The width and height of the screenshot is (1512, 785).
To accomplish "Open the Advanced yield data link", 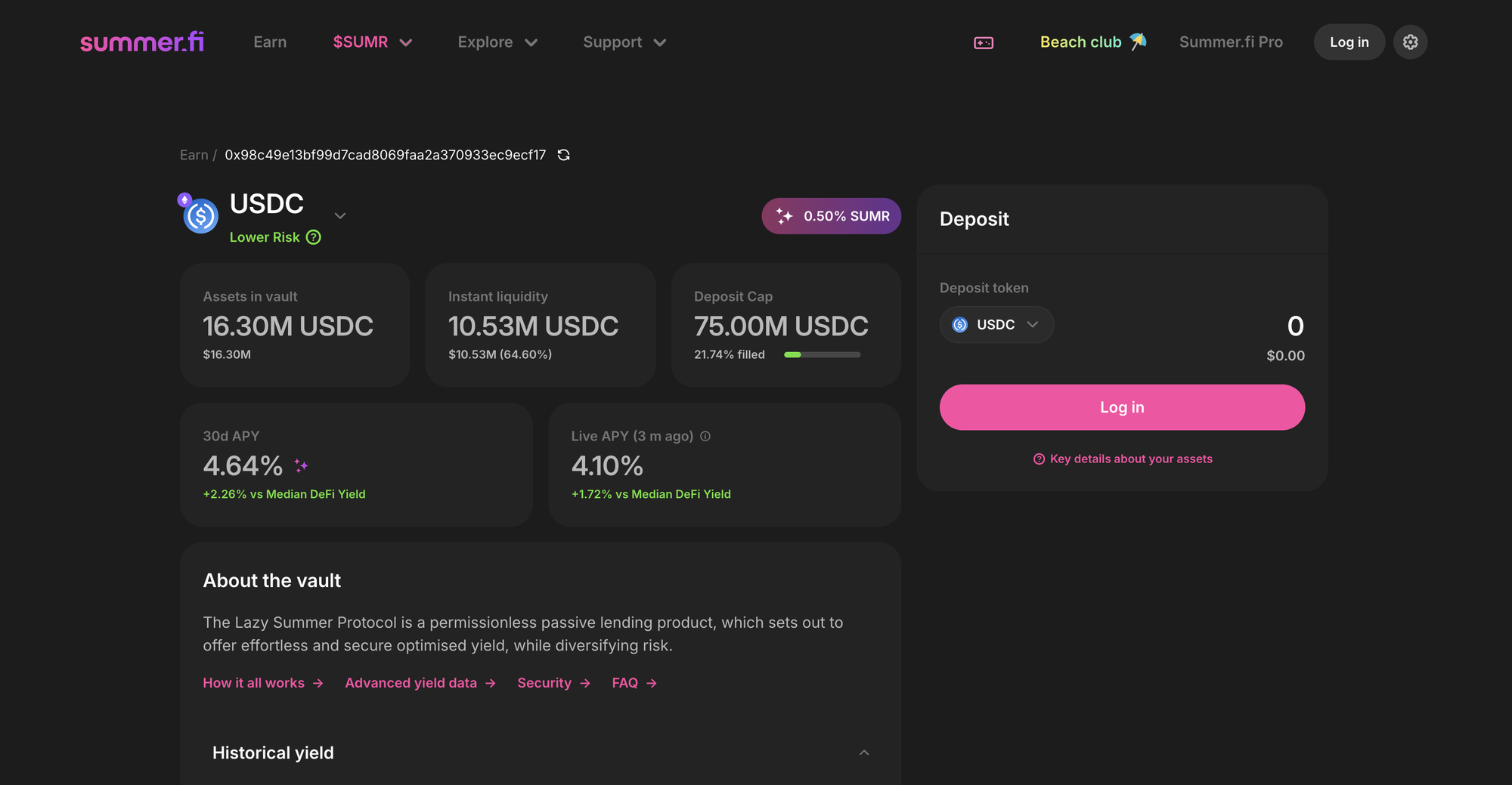I will (x=420, y=683).
